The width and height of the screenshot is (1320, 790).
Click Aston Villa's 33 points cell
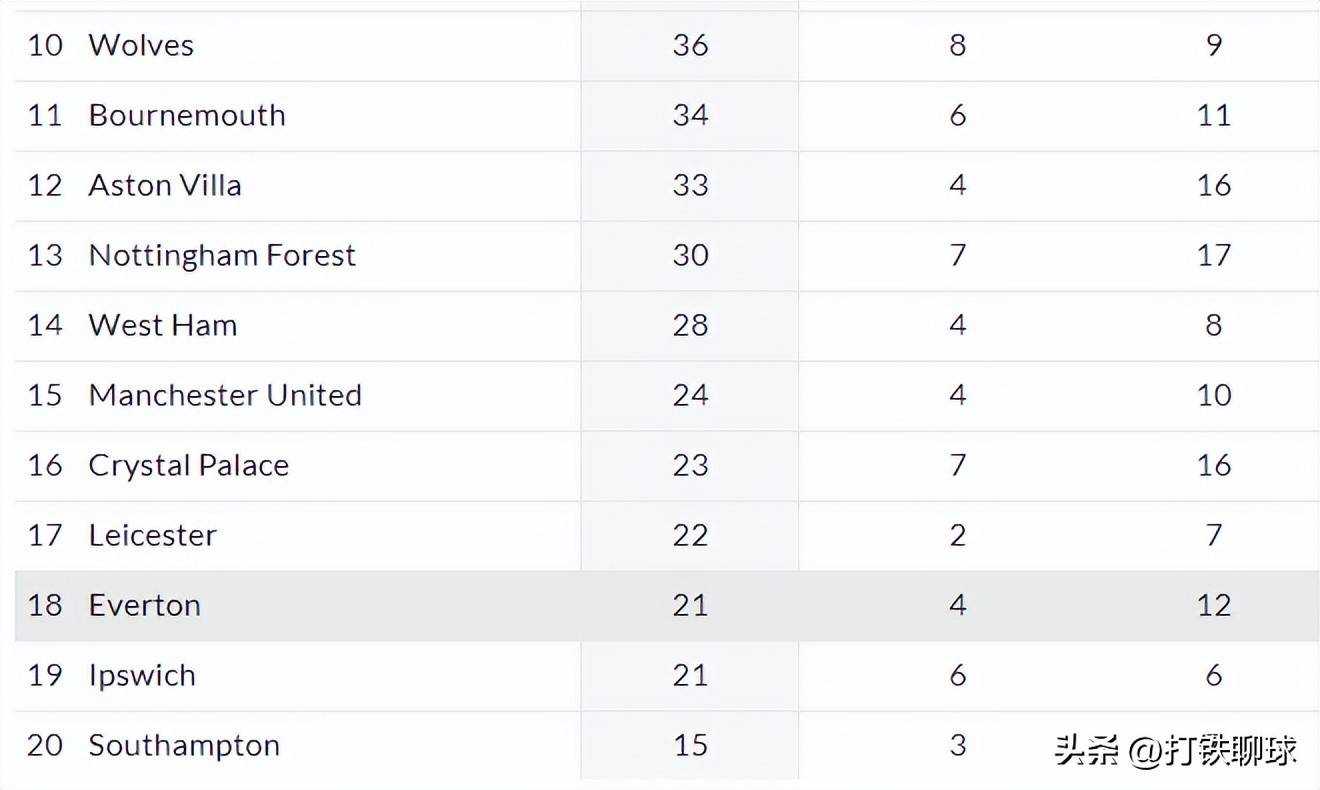[x=690, y=185]
